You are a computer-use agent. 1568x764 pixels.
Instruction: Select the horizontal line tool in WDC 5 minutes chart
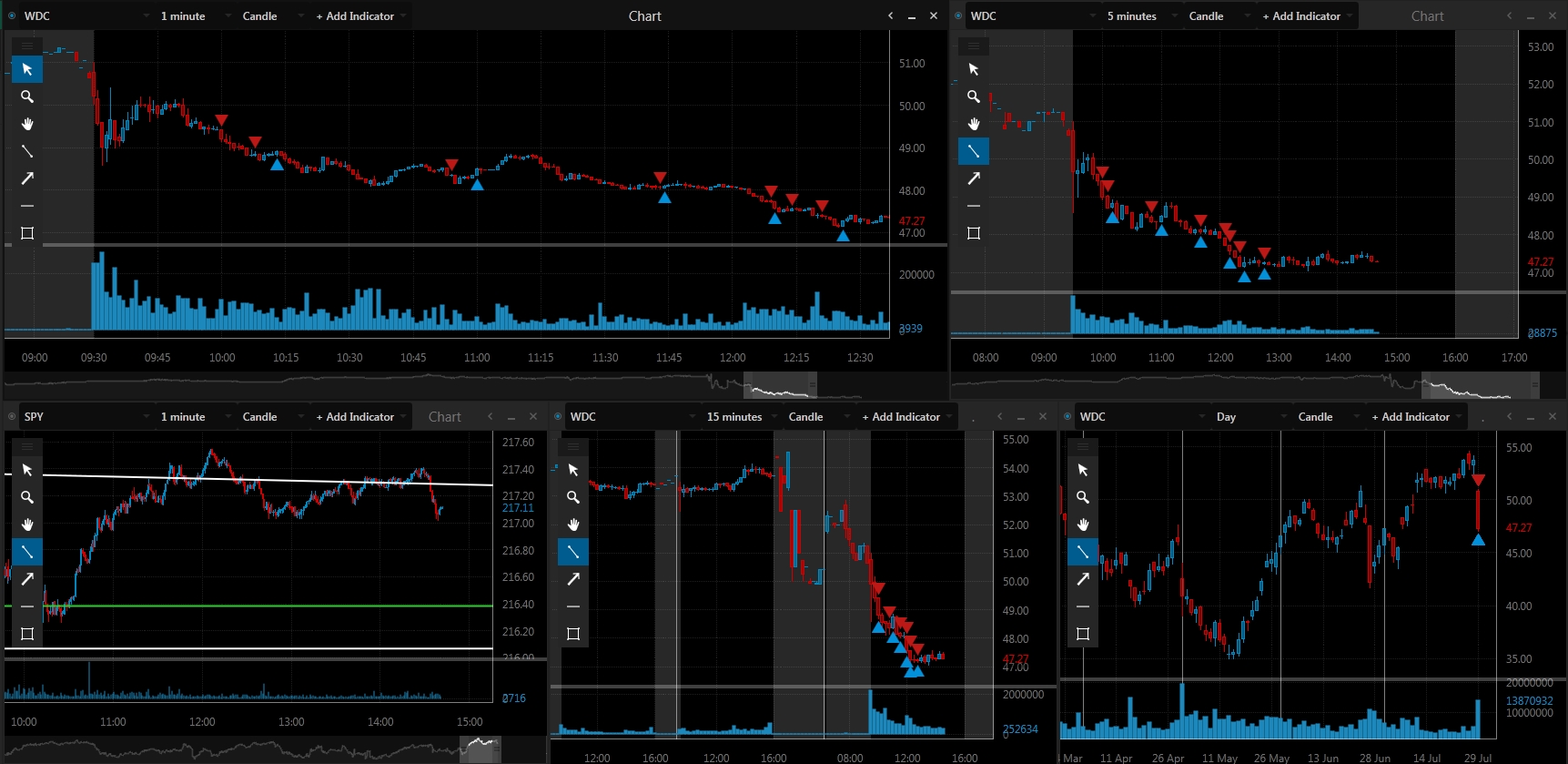coord(974,206)
